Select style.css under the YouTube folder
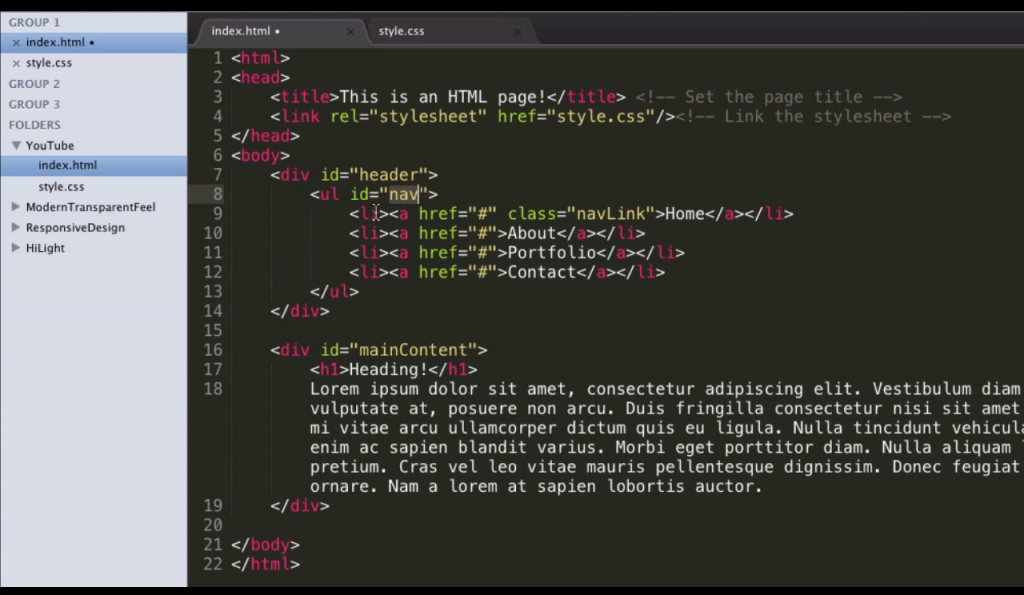 (60, 186)
